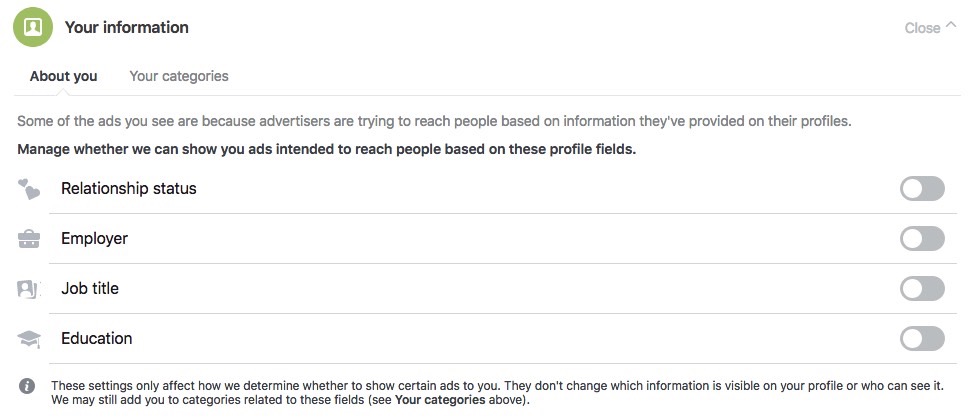This screenshot has height=420, width=977.
Task: Click the Employer row label
Action: (x=95, y=239)
